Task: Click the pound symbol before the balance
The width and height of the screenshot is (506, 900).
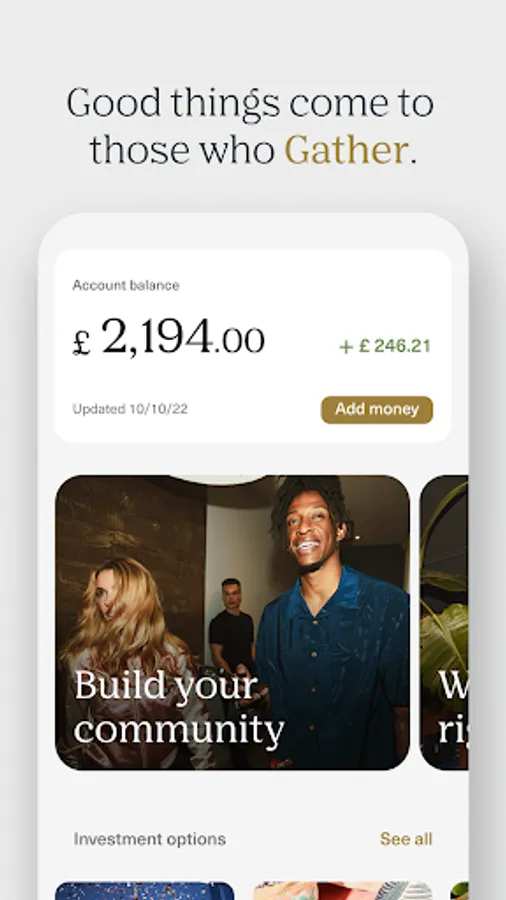Action: (81, 343)
